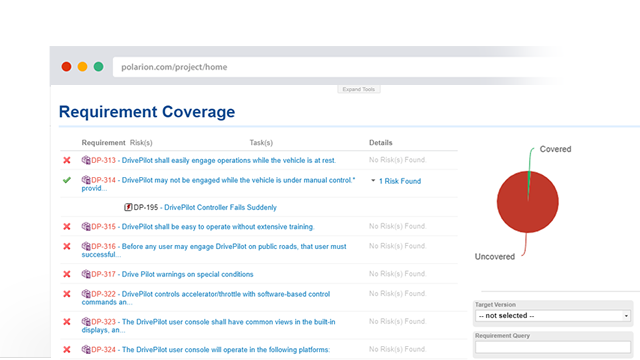
Task: Click the red X status icon for DP-324
Action: 67,349
